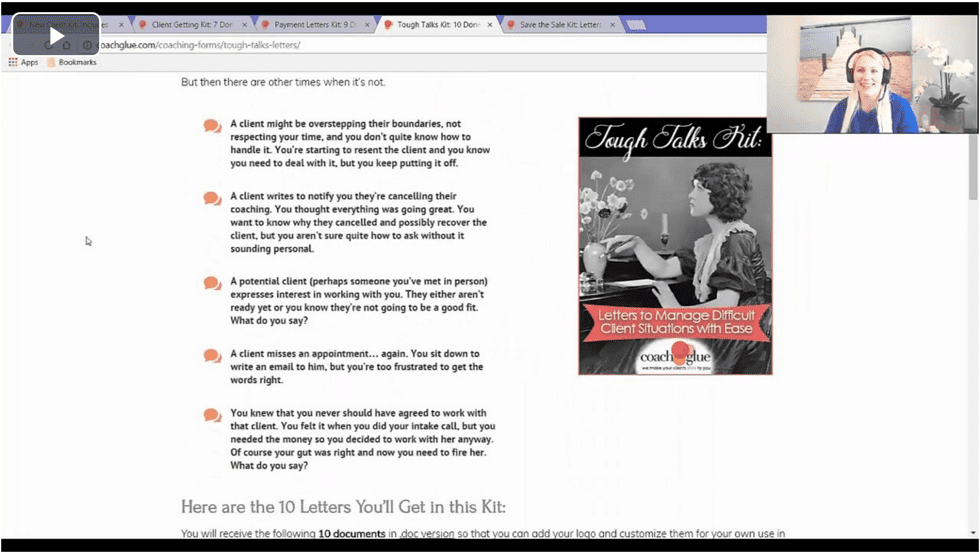Close the Client Getting Kit tab
Screen dimensions: 980x552
[246, 25]
